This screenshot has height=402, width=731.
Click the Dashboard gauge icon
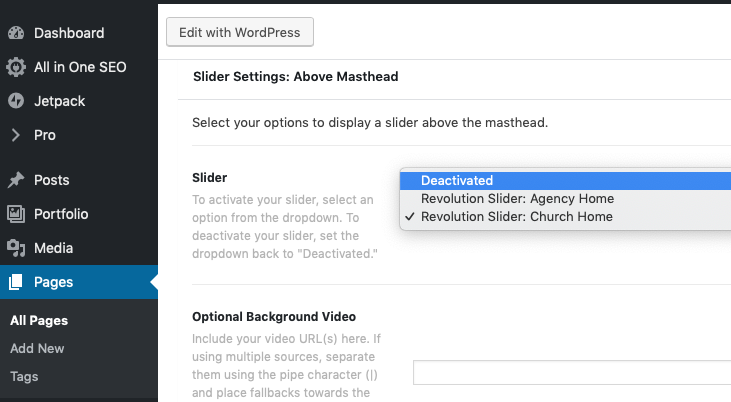(16, 33)
